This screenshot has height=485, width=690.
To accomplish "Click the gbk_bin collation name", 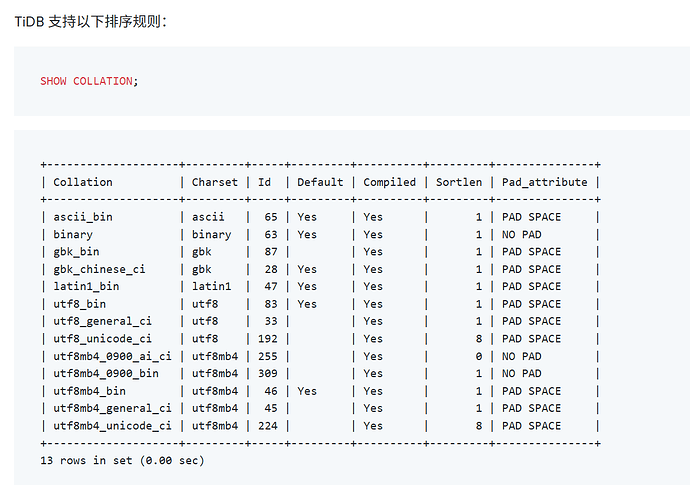I will tap(76, 252).
